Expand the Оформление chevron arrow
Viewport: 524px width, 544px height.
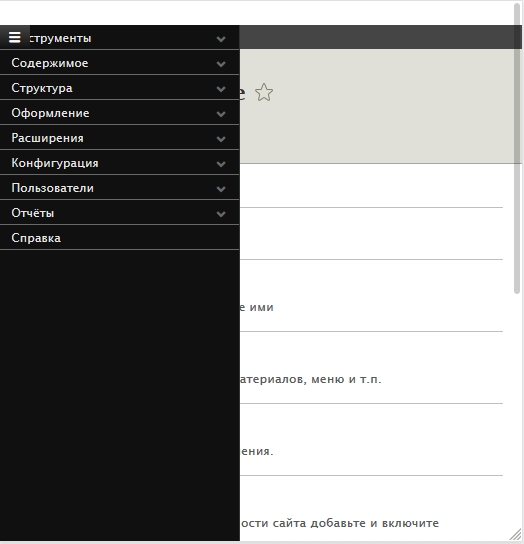point(221,113)
